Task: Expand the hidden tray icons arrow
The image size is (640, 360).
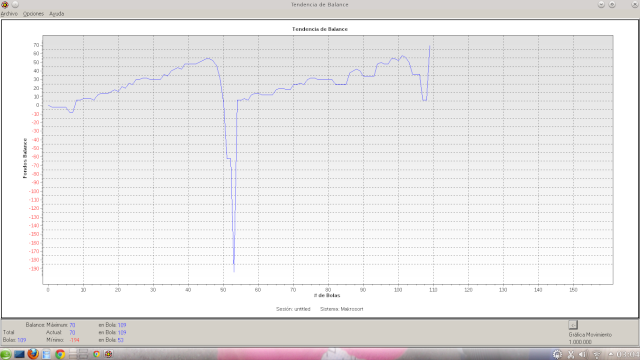Action: (610, 354)
